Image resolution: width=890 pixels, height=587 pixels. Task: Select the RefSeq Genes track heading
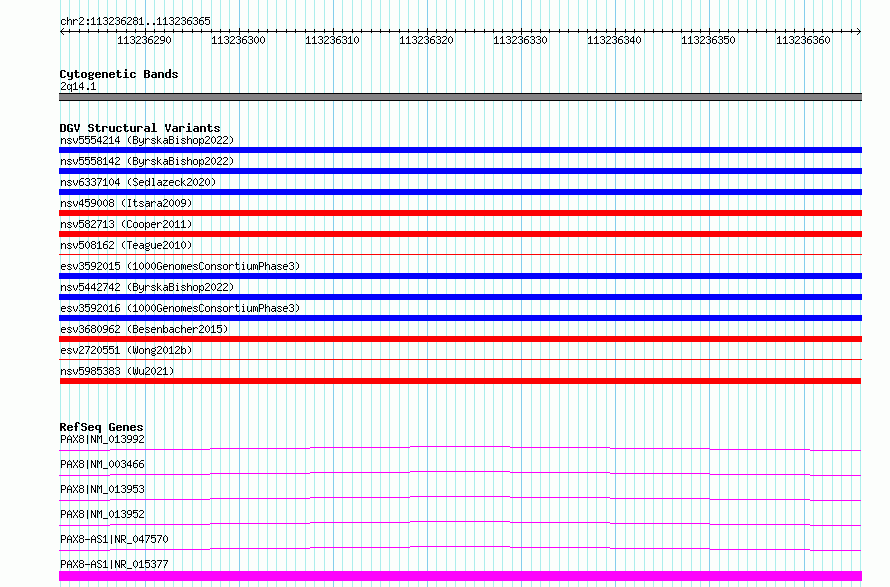[101, 427]
